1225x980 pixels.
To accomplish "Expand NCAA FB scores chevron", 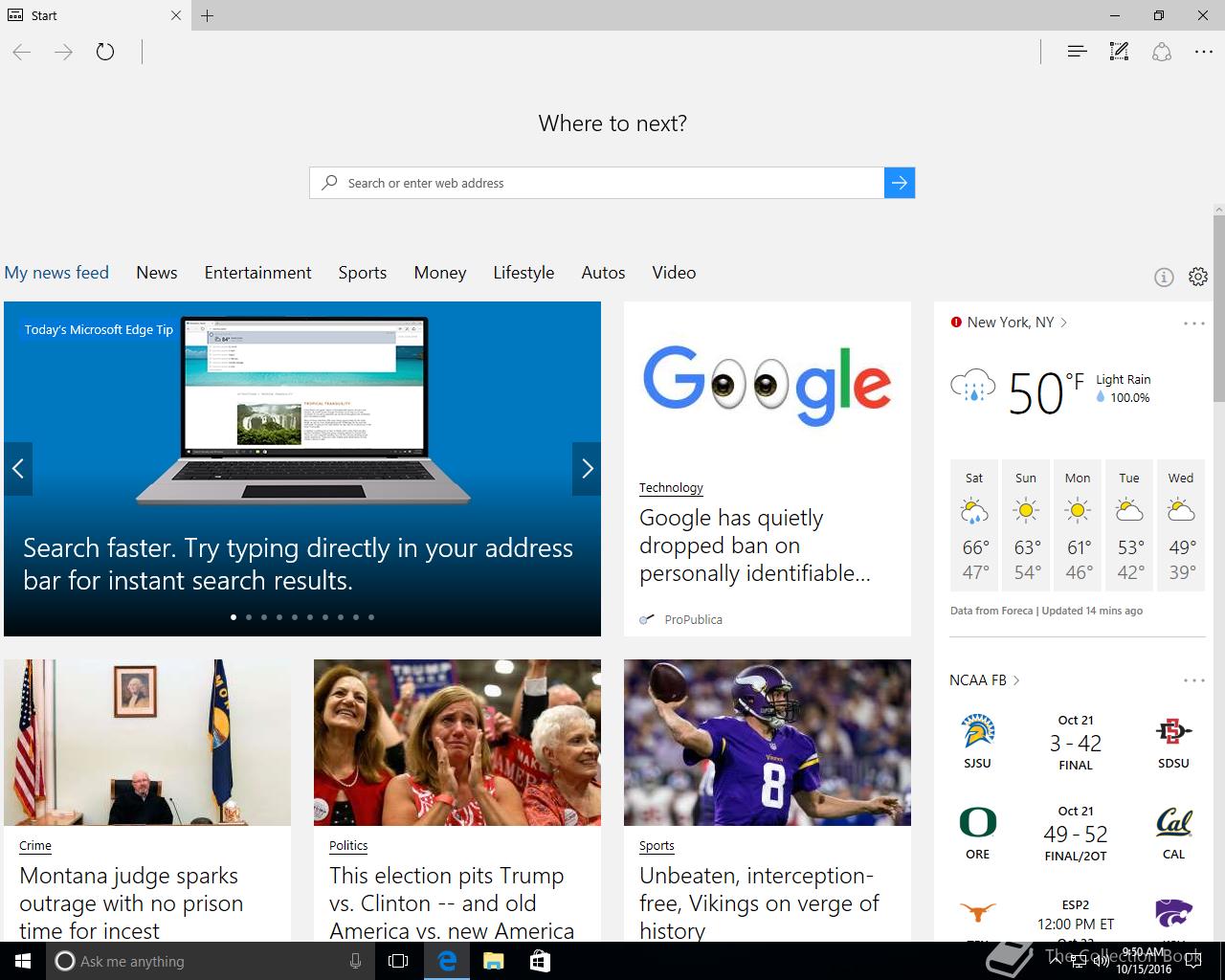I will pos(1015,680).
